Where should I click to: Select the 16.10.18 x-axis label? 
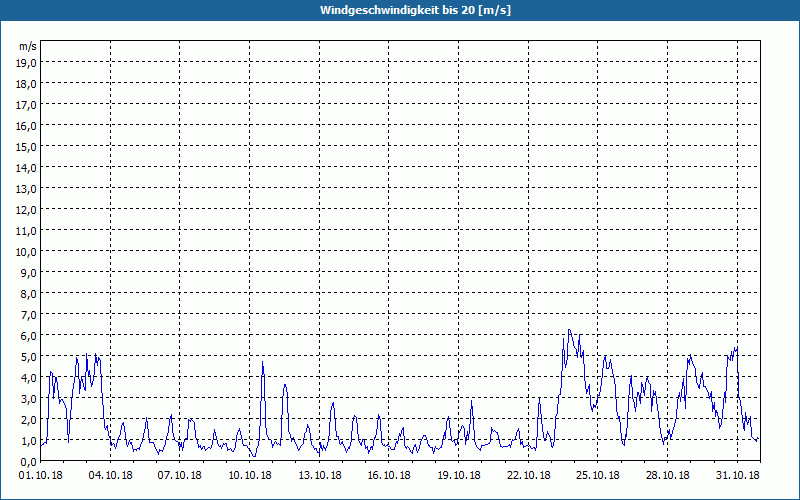pyautogui.click(x=390, y=475)
